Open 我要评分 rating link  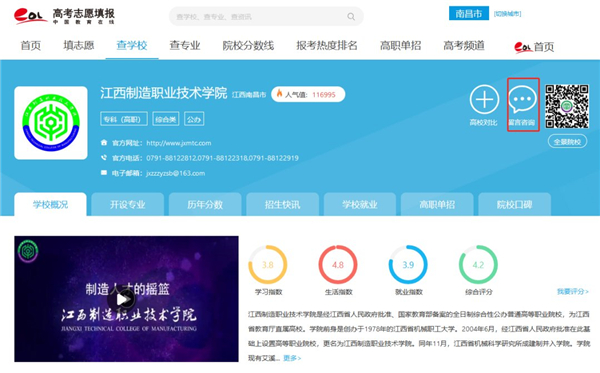click(x=572, y=292)
